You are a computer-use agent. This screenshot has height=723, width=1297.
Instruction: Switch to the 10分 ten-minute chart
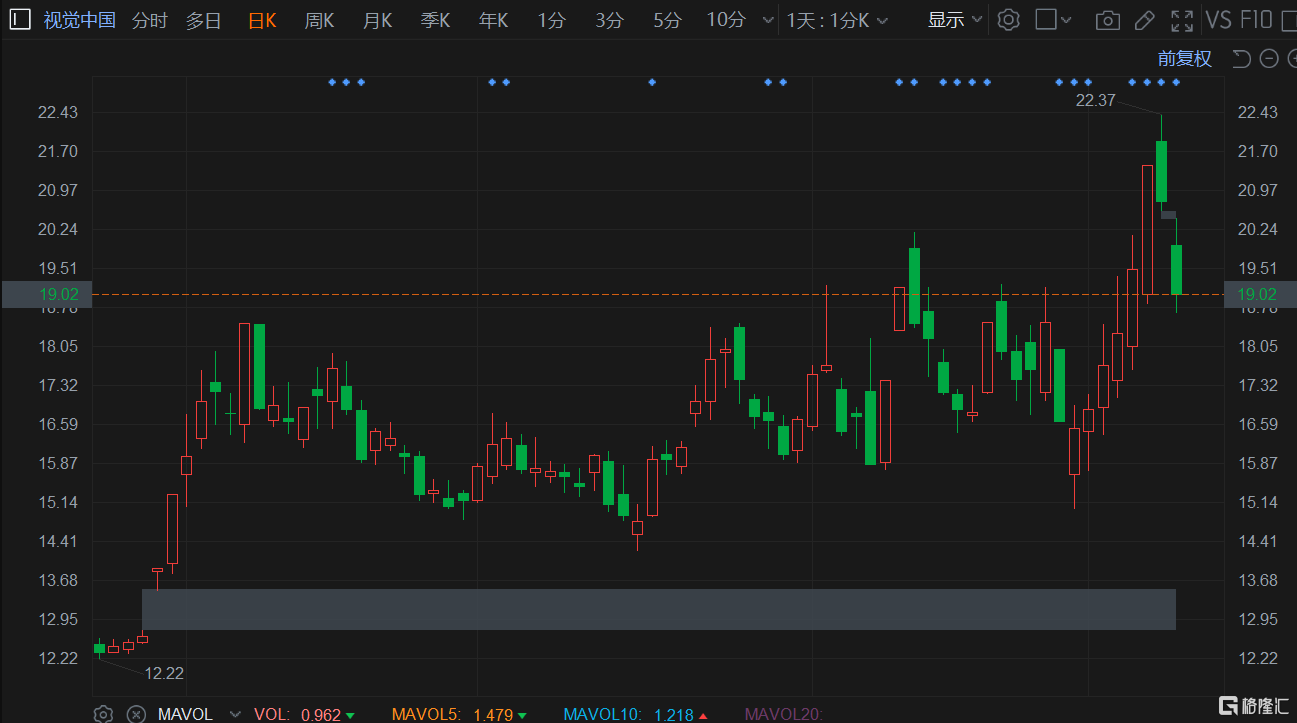pos(726,20)
